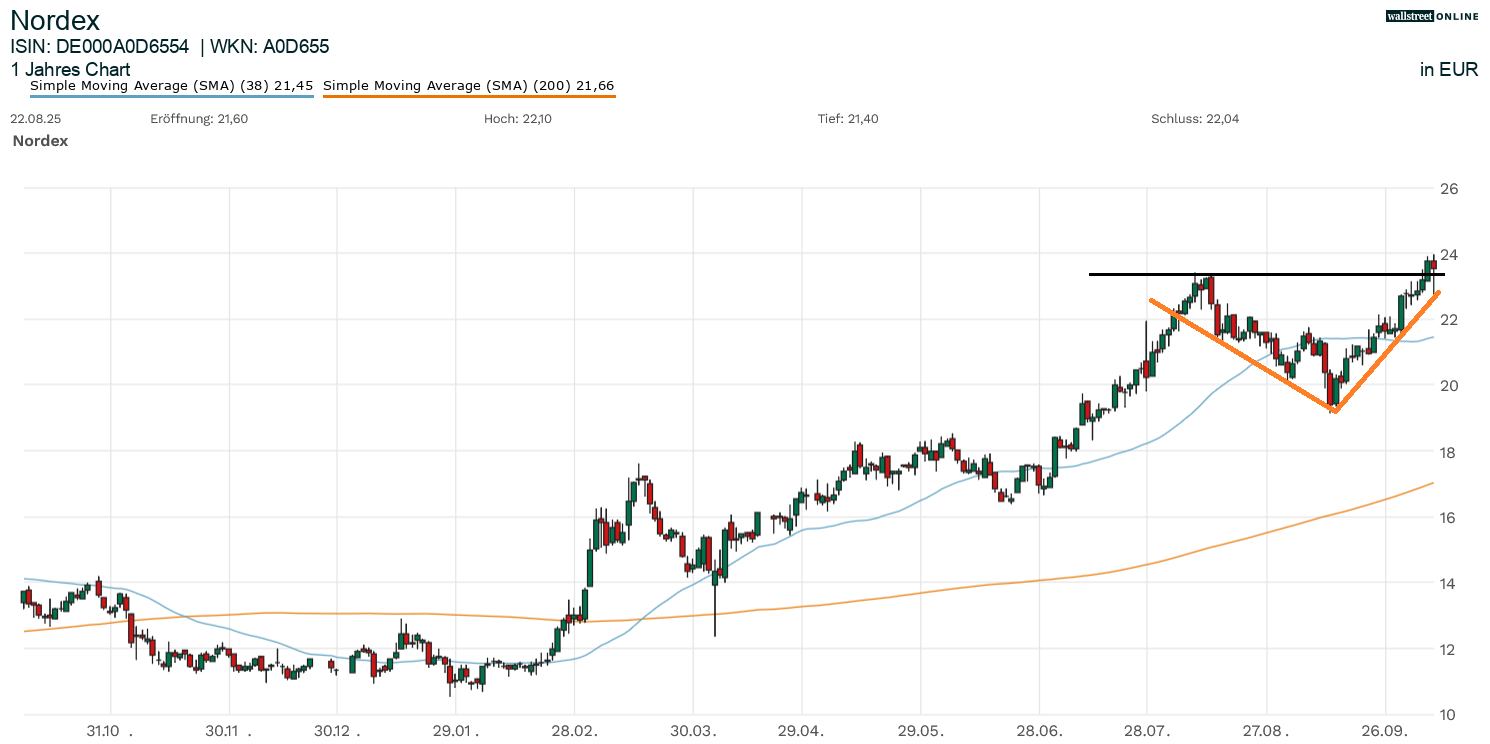The height and width of the screenshot is (744, 1490).
Task: Click the large Nordex chart title
Action: point(55,20)
